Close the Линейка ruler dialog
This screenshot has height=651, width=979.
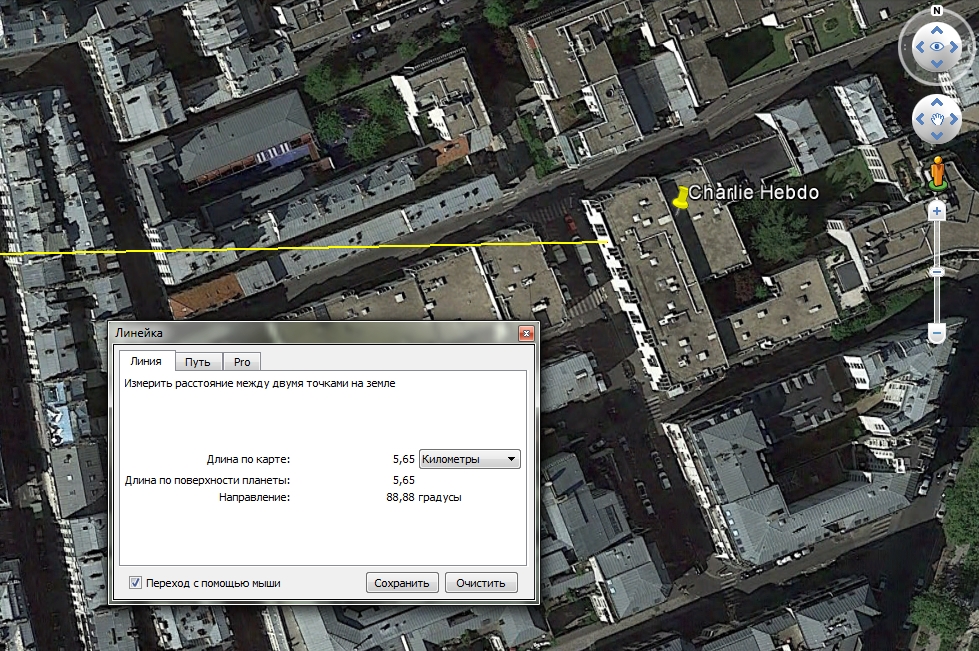526,333
